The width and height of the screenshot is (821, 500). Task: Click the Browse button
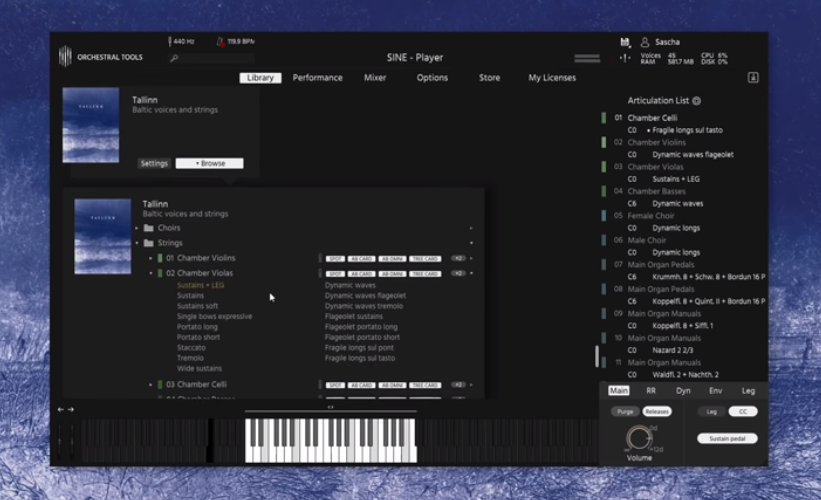(209, 163)
